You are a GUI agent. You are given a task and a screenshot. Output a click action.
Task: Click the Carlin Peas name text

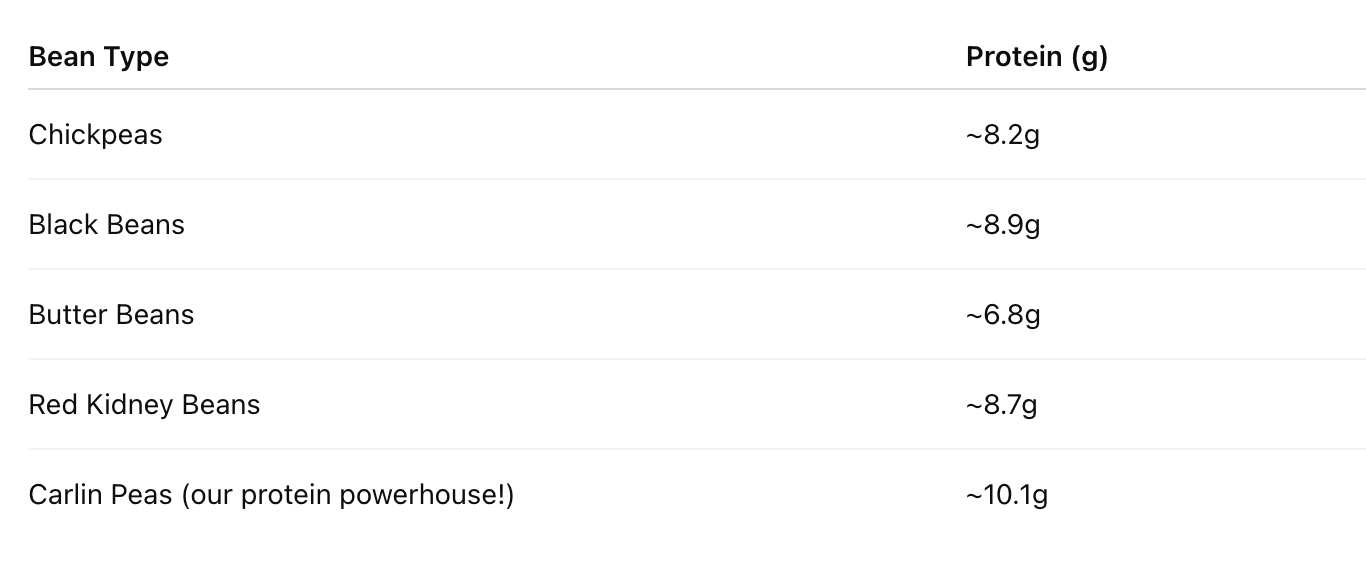(100, 495)
